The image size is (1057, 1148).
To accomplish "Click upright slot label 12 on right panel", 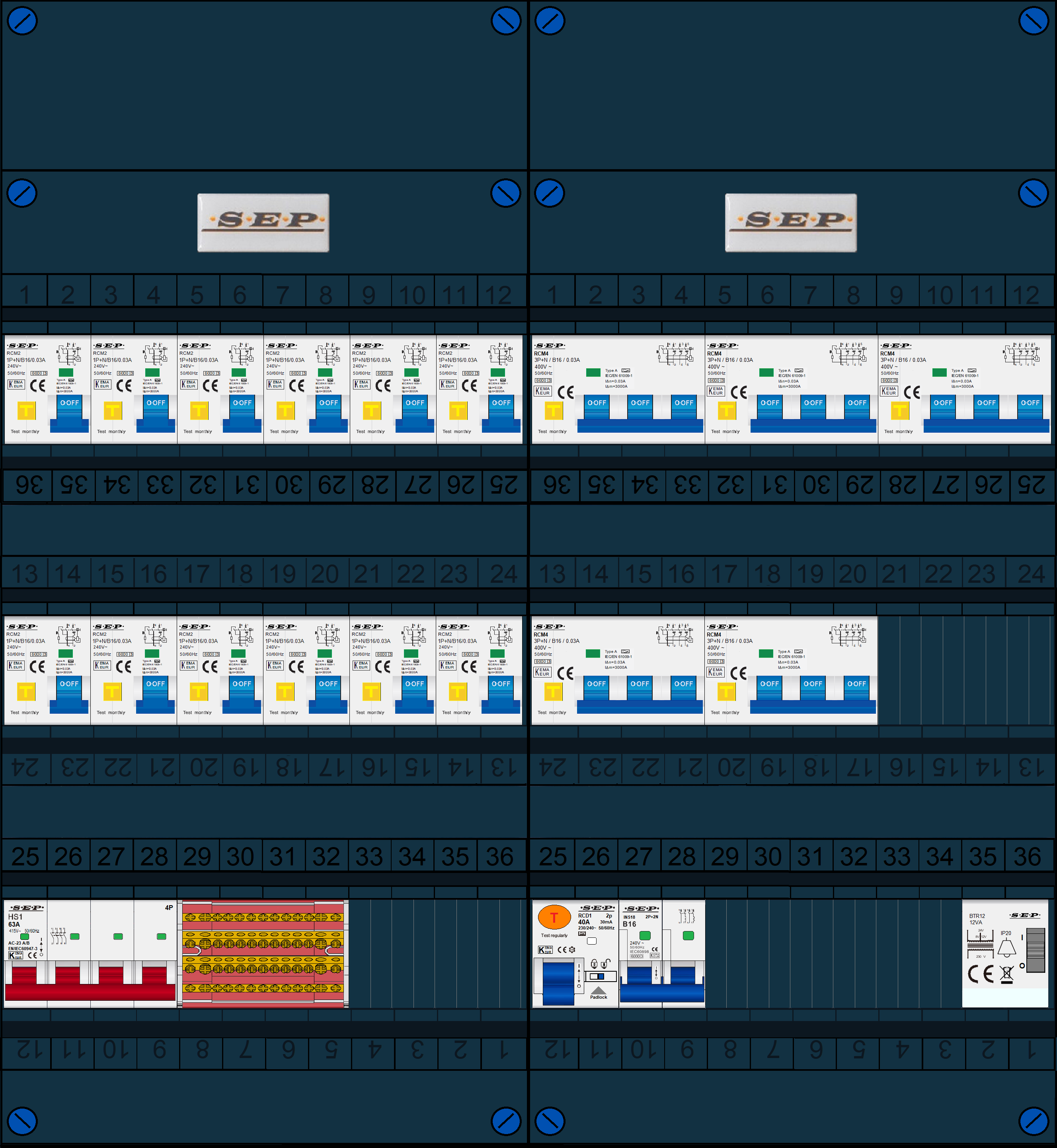I will (1026, 295).
